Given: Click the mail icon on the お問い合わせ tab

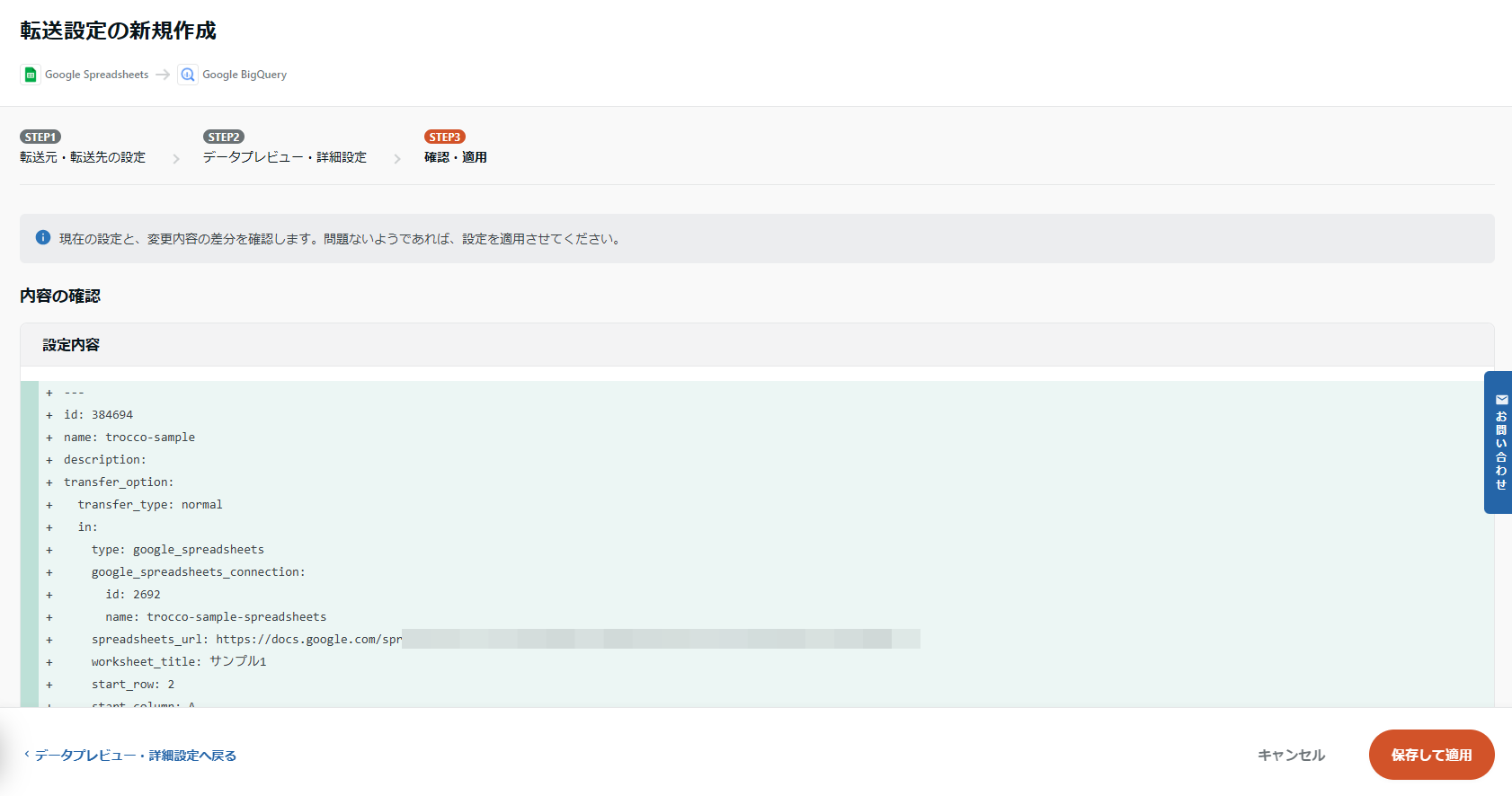Looking at the screenshot, I should (1501, 400).
